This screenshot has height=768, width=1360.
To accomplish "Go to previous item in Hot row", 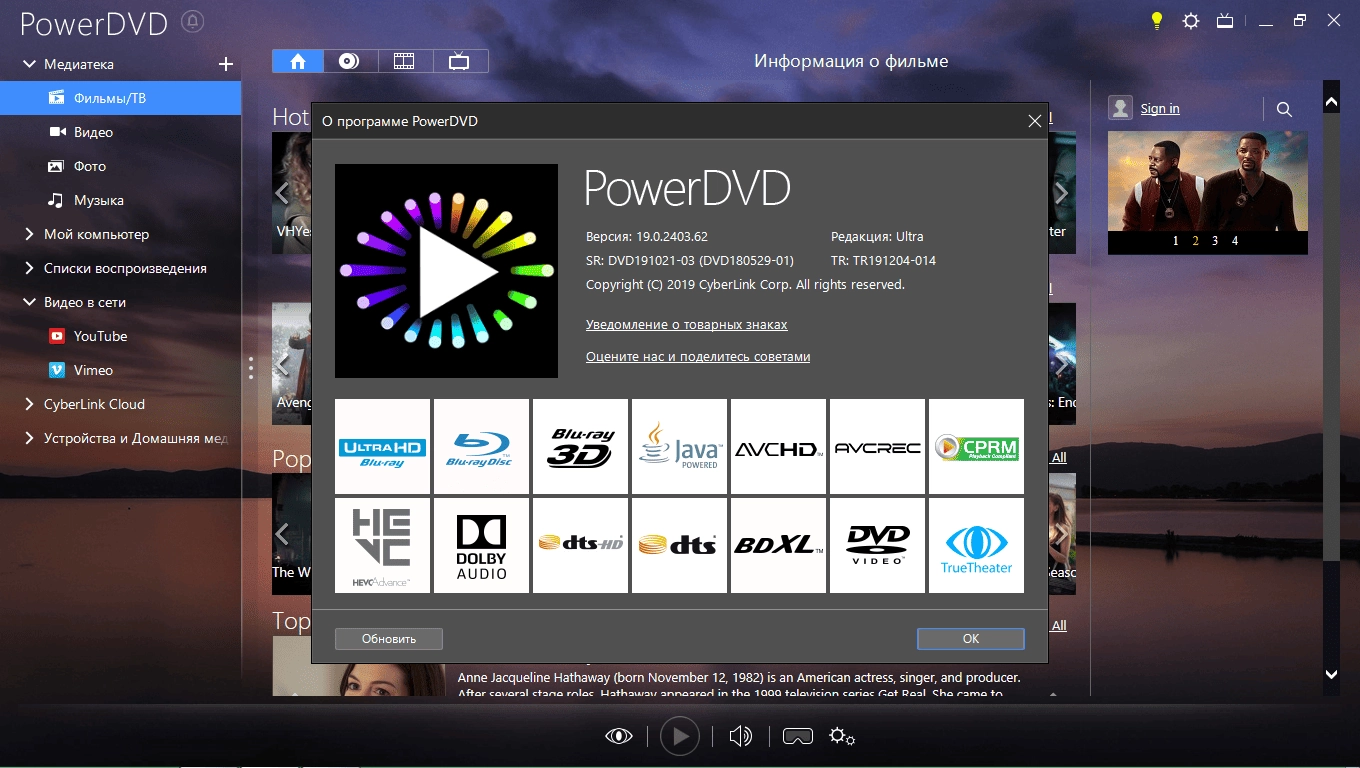I will (282, 193).
